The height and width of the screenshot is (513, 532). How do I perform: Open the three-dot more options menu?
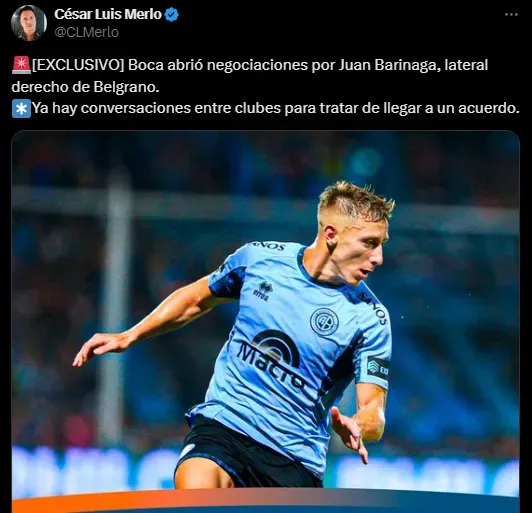[x=511, y=15]
